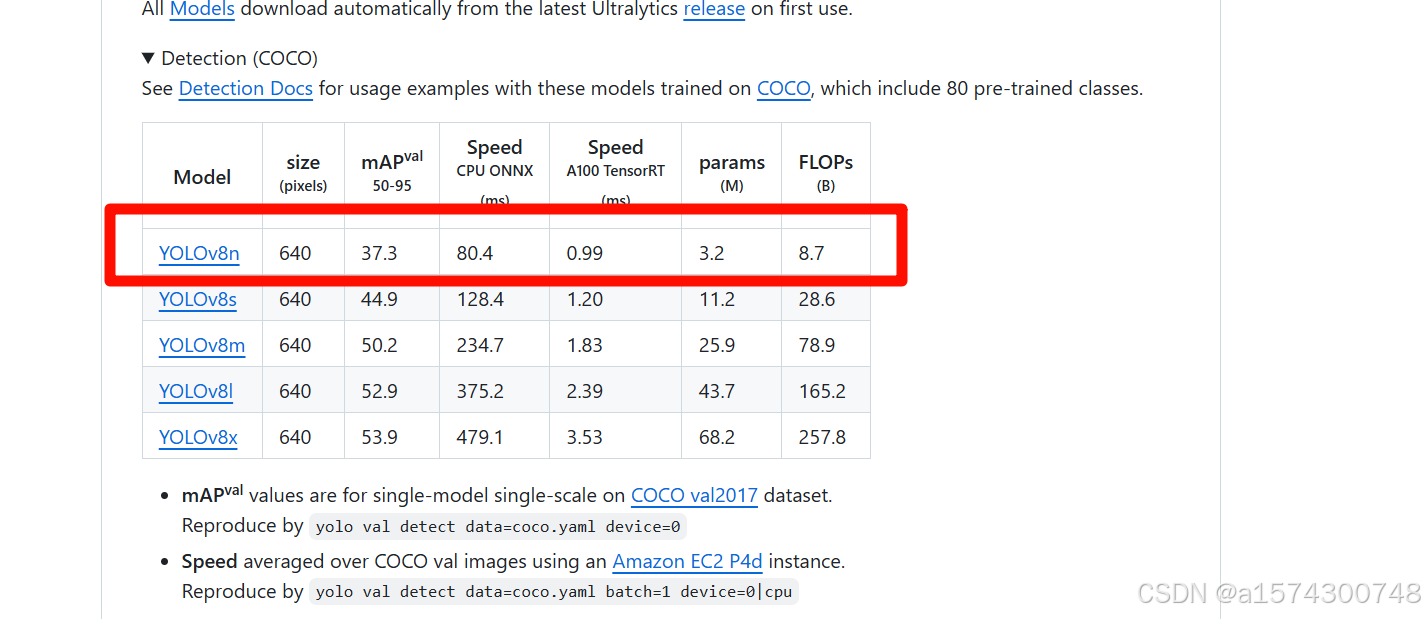Viewport: 1425px width, 619px height.
Task: Open the YOLOv8x model page
Action: click(x=198, y=437)
